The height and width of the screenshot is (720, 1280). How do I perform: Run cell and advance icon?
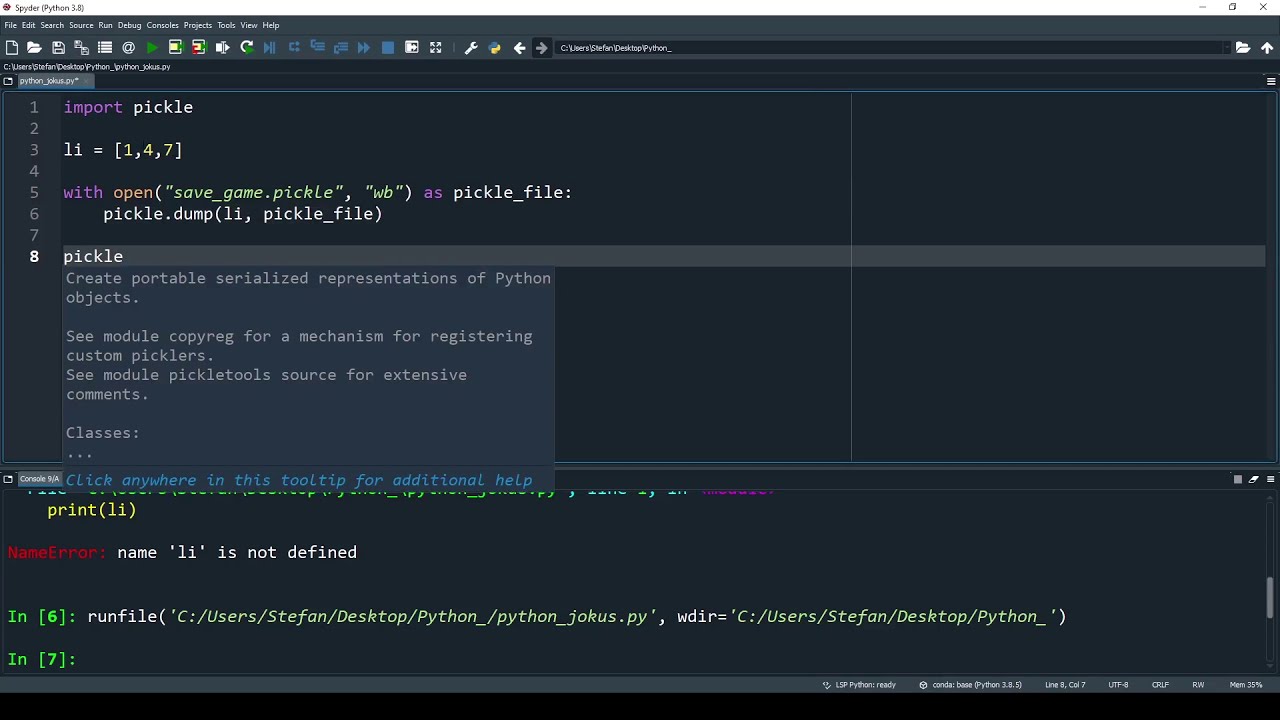pos(198,47)
